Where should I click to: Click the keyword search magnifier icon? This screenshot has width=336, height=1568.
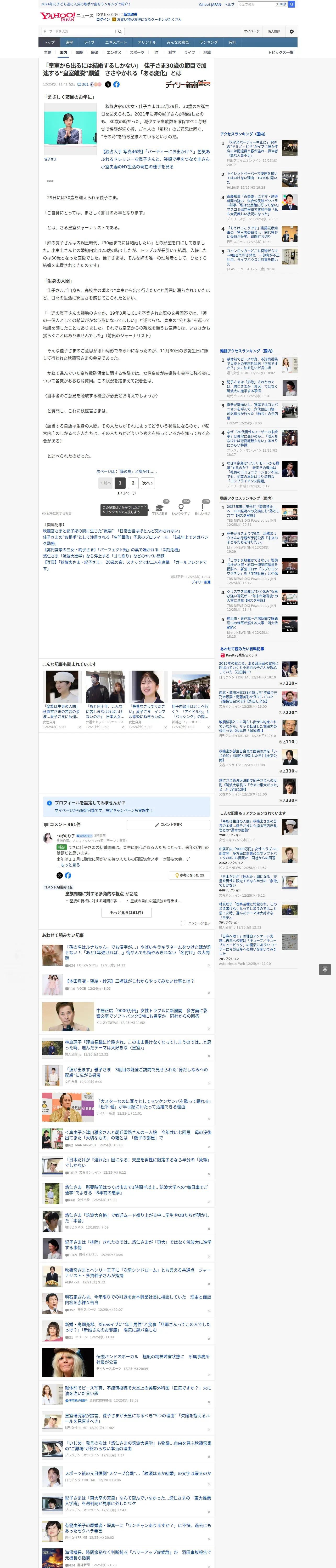pos(120,32)
